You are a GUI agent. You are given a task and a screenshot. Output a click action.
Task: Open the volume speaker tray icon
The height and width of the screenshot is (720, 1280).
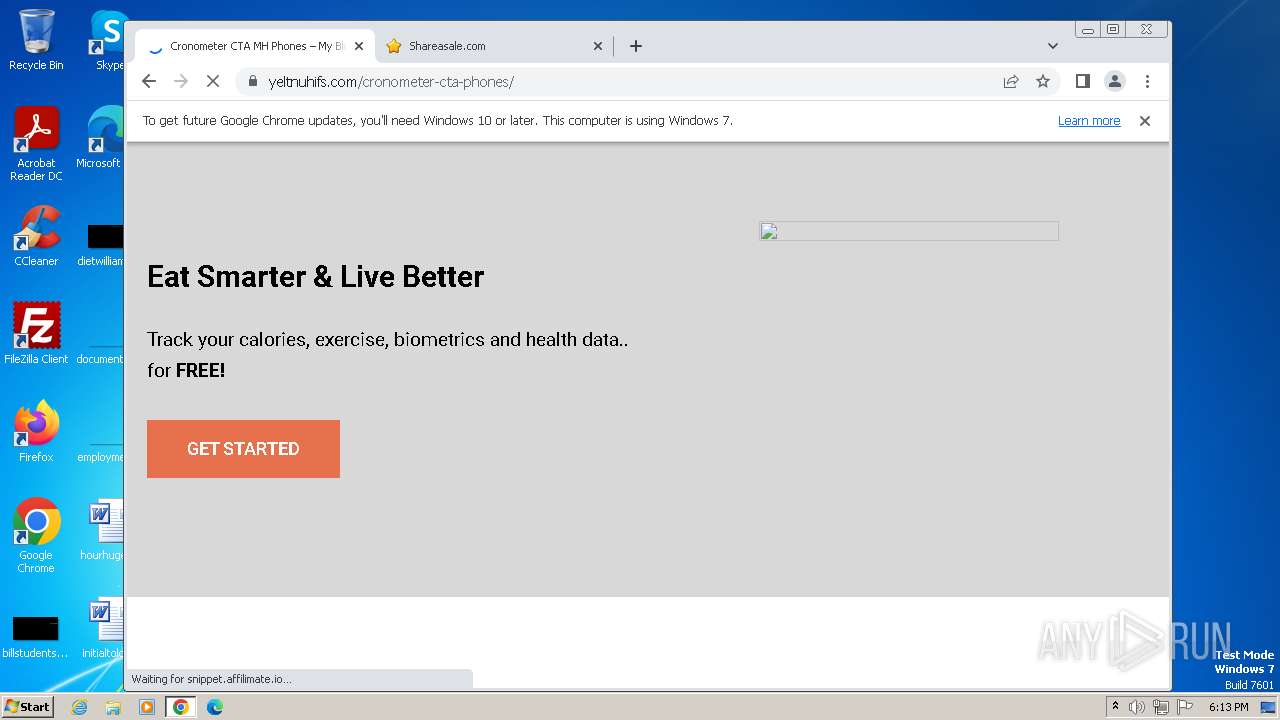1137,707
